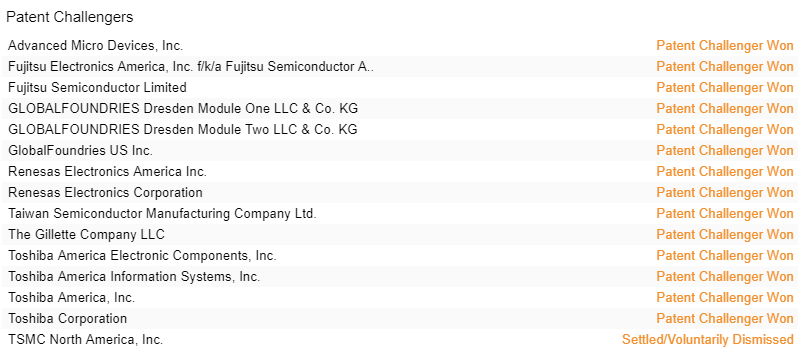Open Toshiba America Electronic Components, Inc.
The width and height of the screenshot is (810, 361).
tap(142, 256)
